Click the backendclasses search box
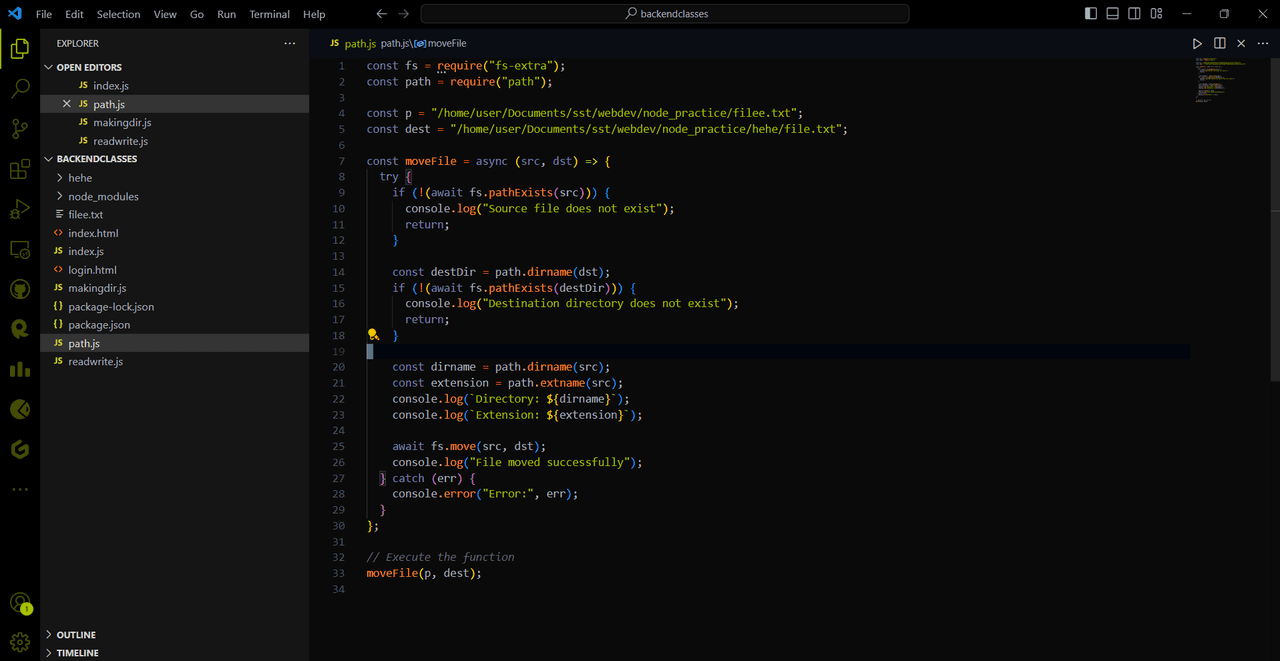Image resolution: width=1280 pixels, height=661 pixels. click(665, 14)
